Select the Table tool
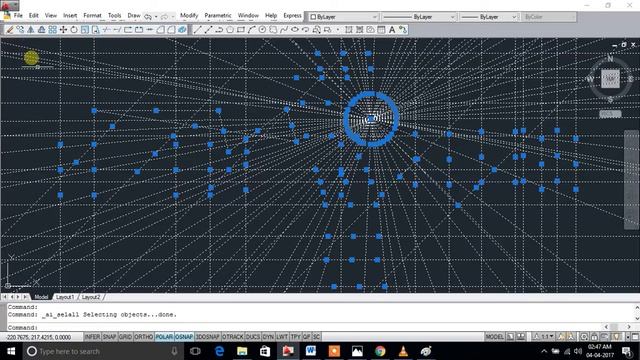640x360 pixels. click(x=381, y=30)
